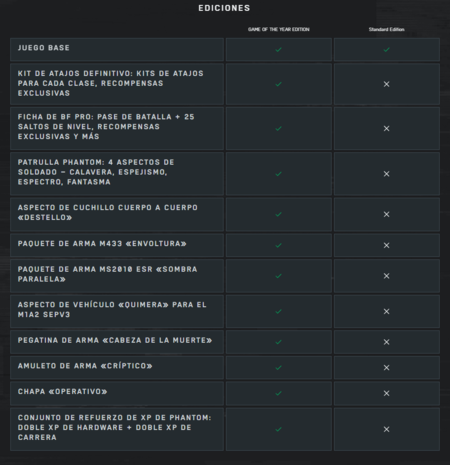Click the Standard Edition X for Chapa «Operativo»
The height and width of the screenshot is (465, 450).
[386, 393]
